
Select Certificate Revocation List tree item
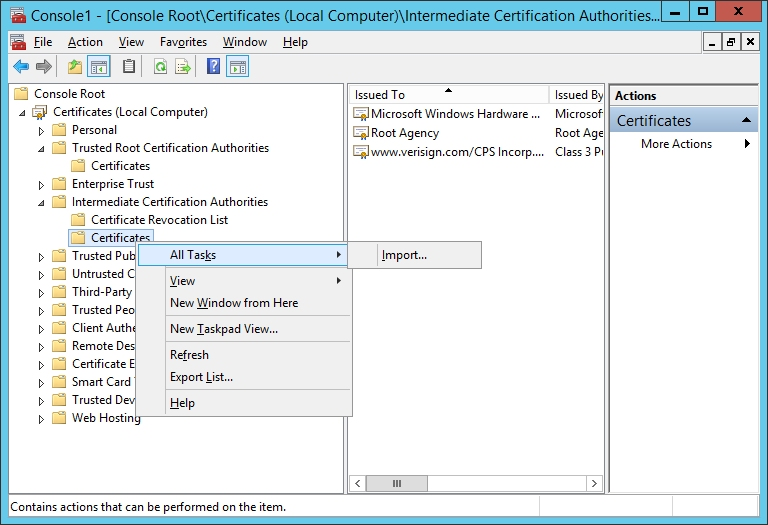159,220
